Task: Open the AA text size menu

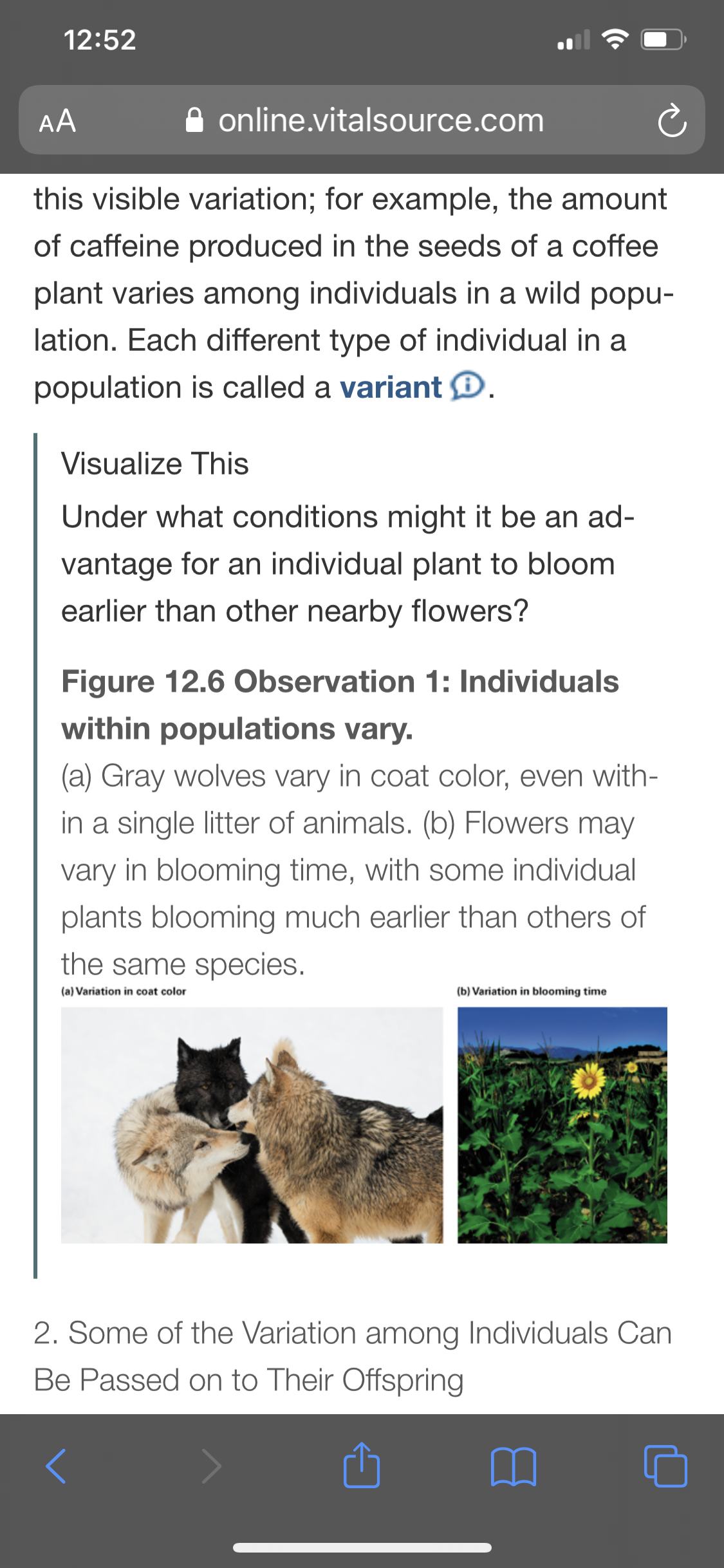Action: coord(57,121)
